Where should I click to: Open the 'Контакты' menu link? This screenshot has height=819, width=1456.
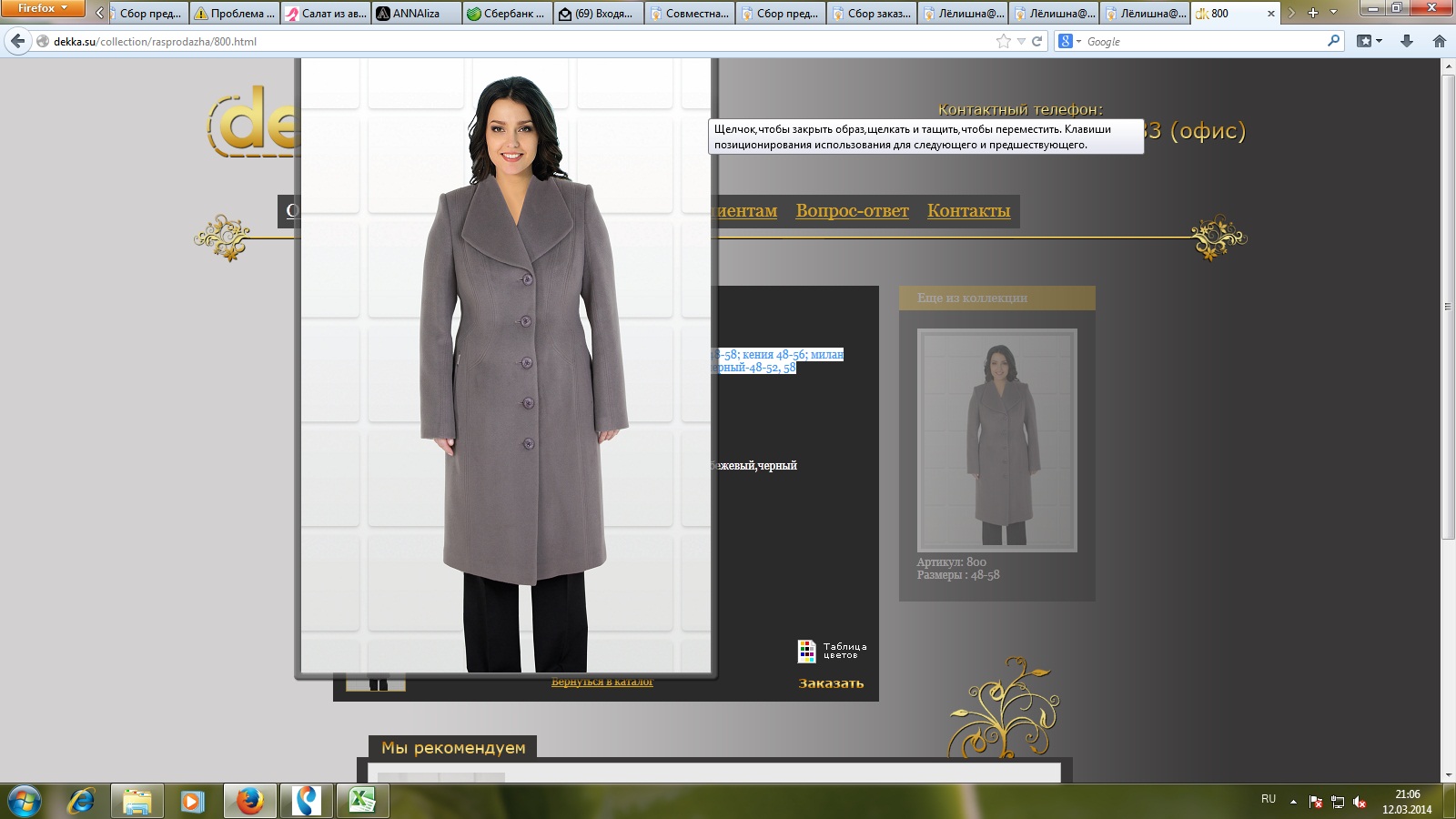[x=968, y=210]
